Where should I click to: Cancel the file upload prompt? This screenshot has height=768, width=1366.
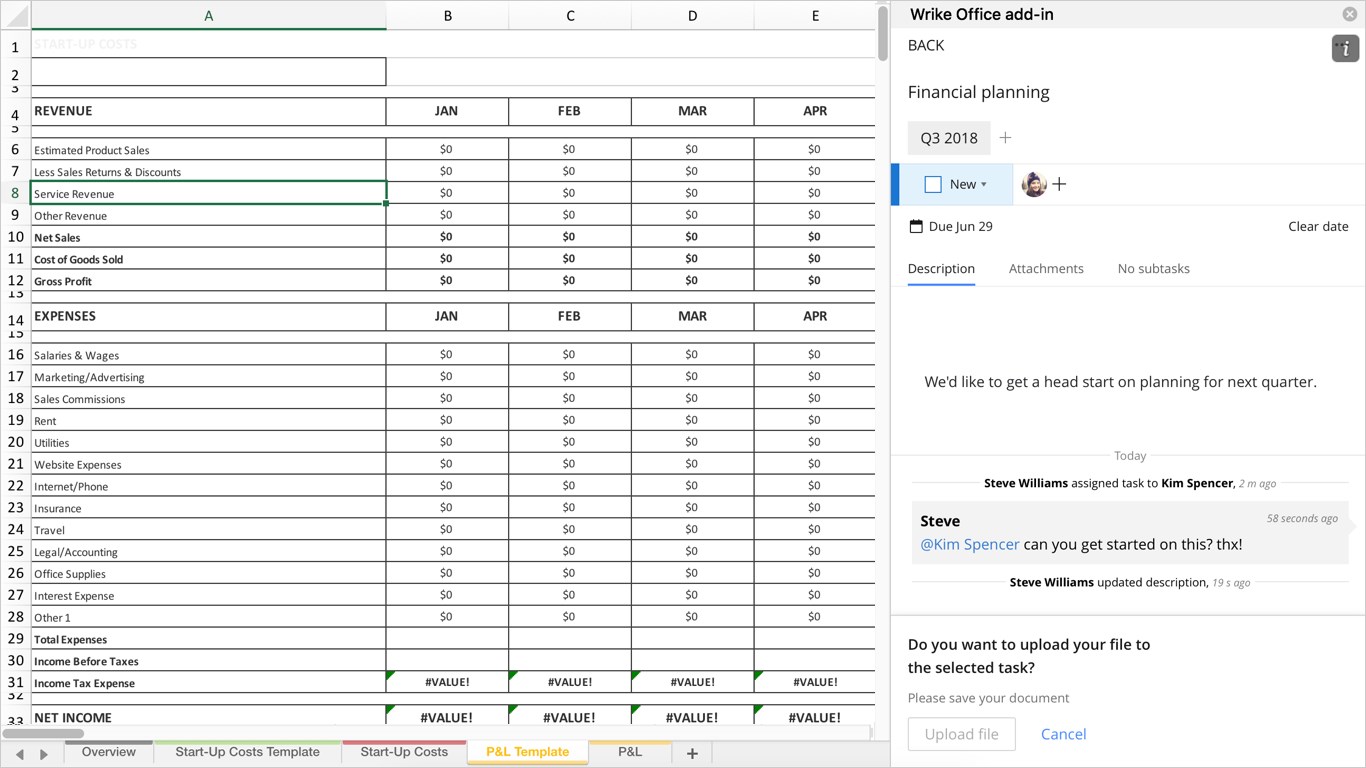click(x=1063, y=734)
